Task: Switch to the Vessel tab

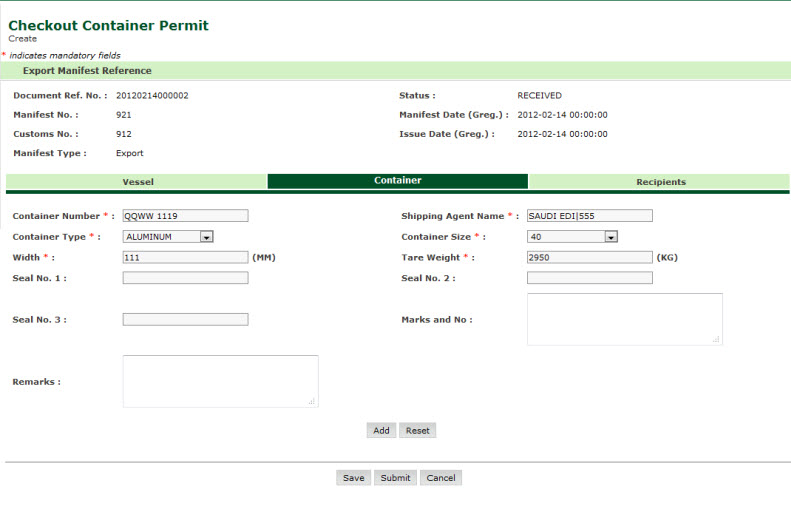Action: tap(137, 182)
